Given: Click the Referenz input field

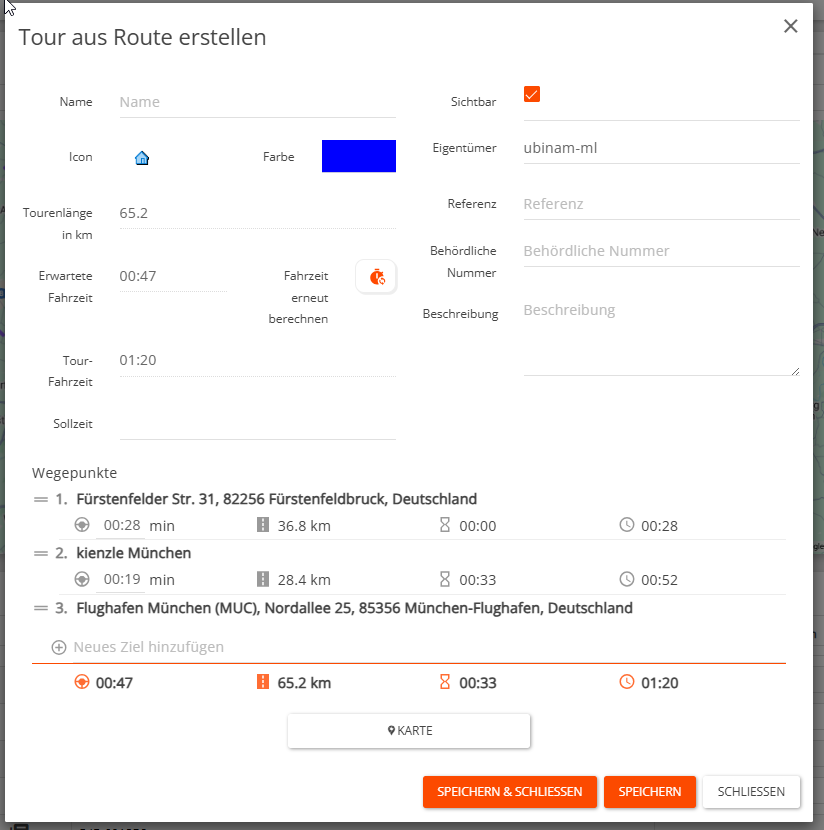Looking at the screenshot, I should (x=660, y=204).
